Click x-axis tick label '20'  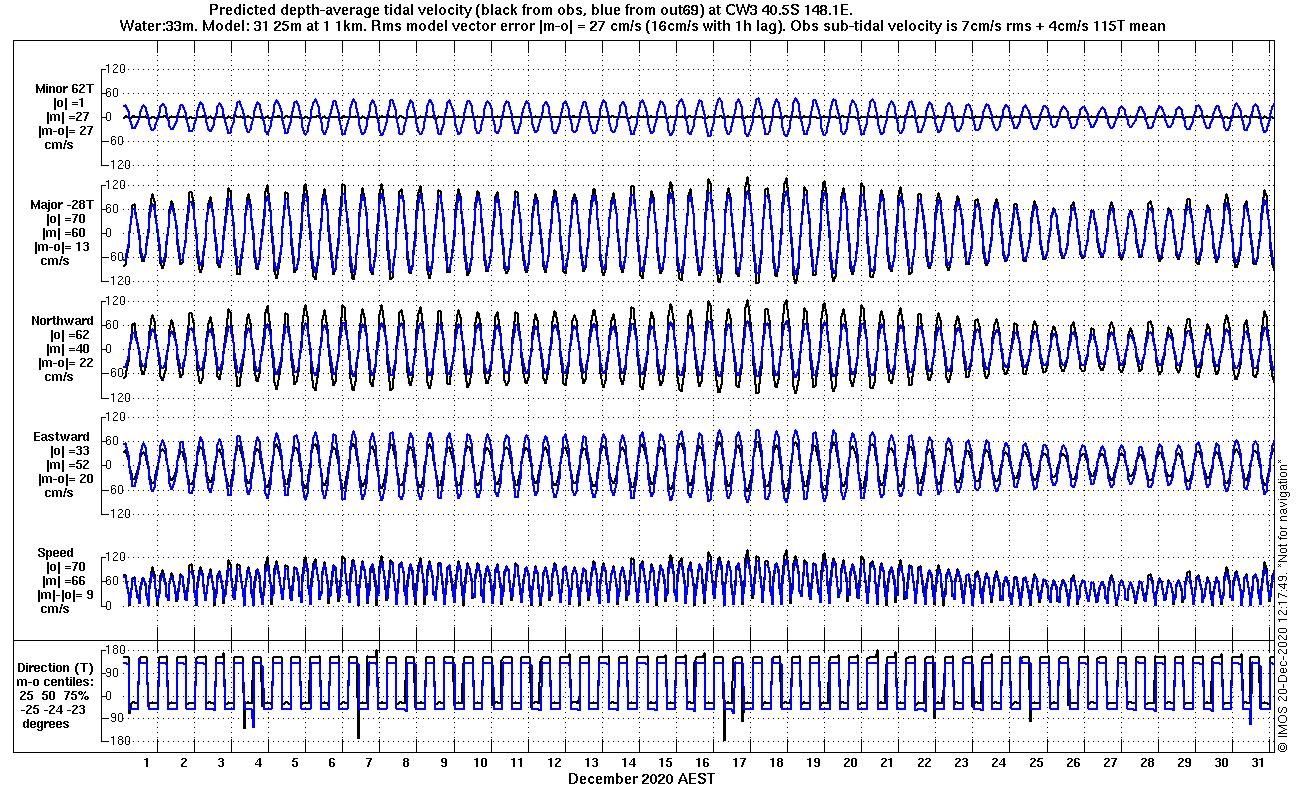tap(850, 763)
